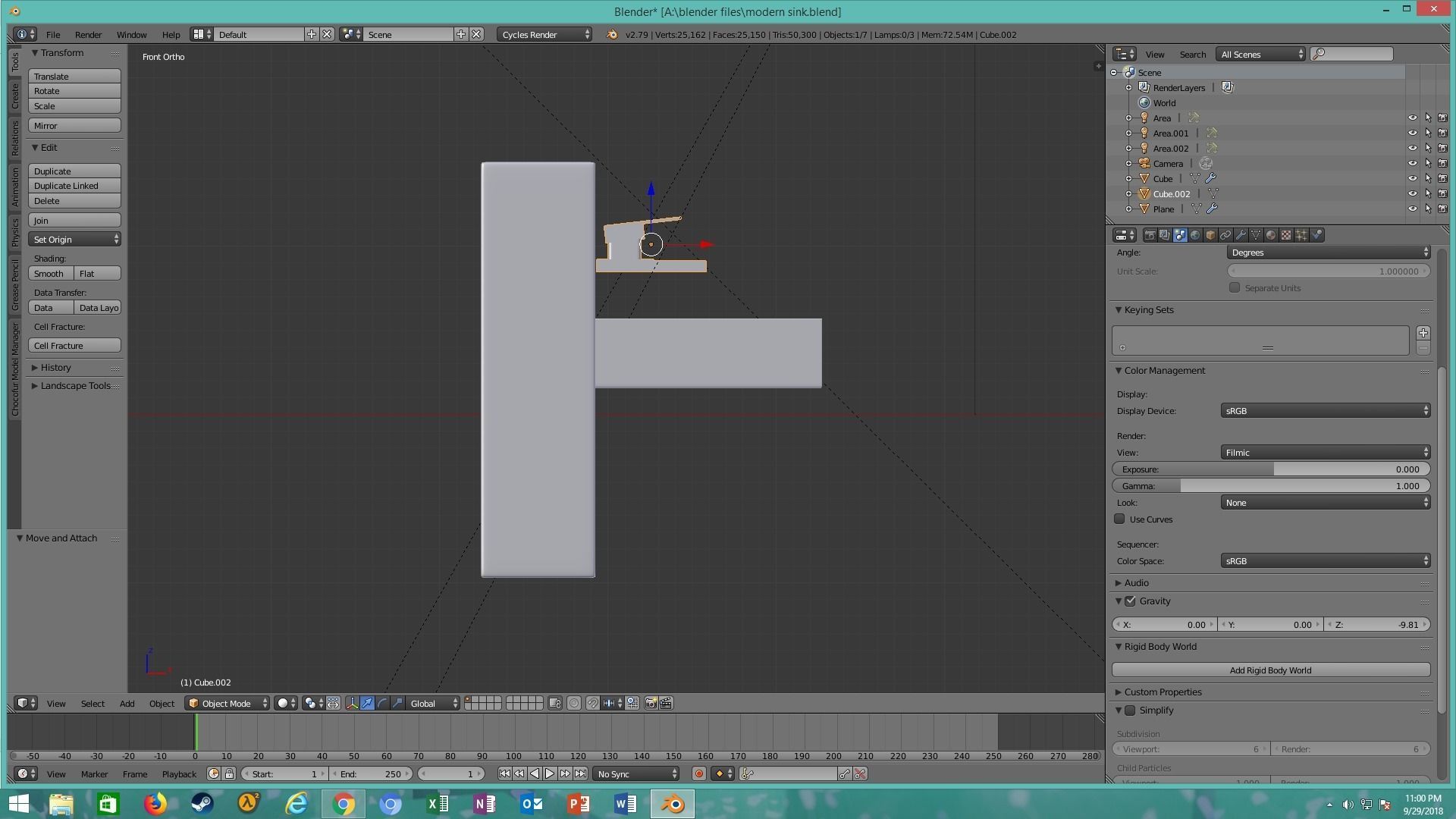Click the Duplicate Linked button
Screen dimensions: 1456x819
tap(74, 186)
